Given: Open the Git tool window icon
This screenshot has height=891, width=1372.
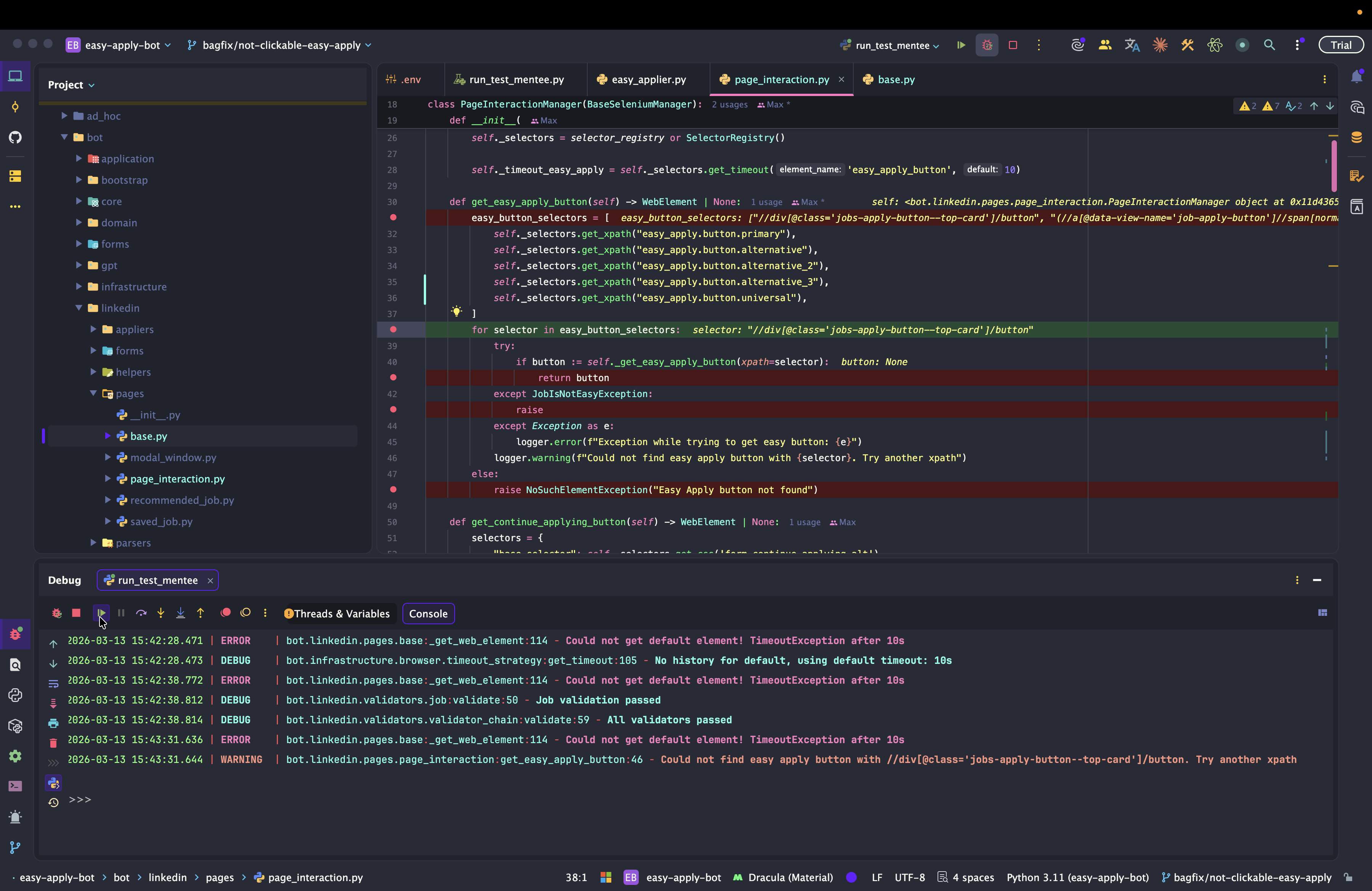Looking at the screenshot, I should click(15, 847).
